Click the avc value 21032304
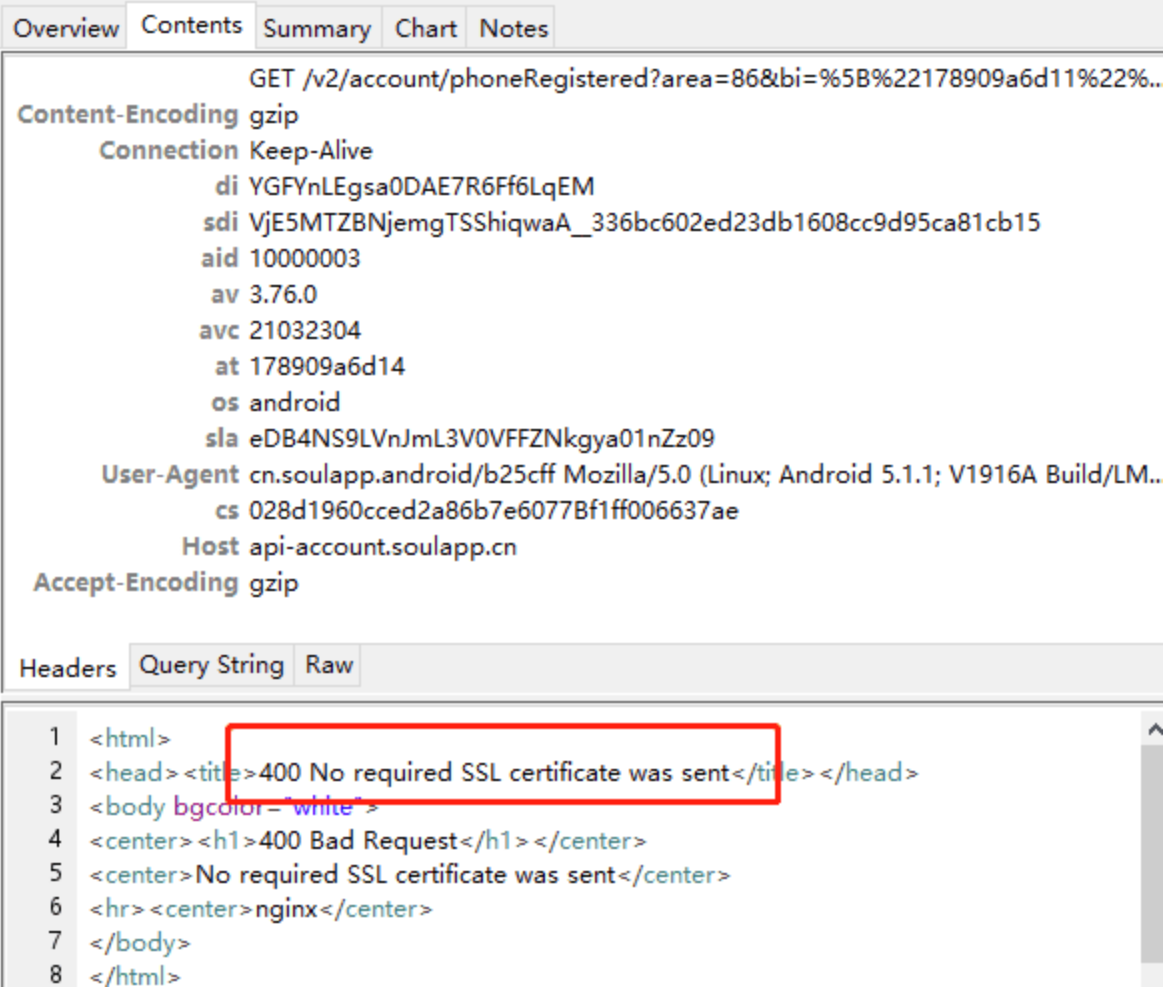1168x998 pixels. [305, 330]
